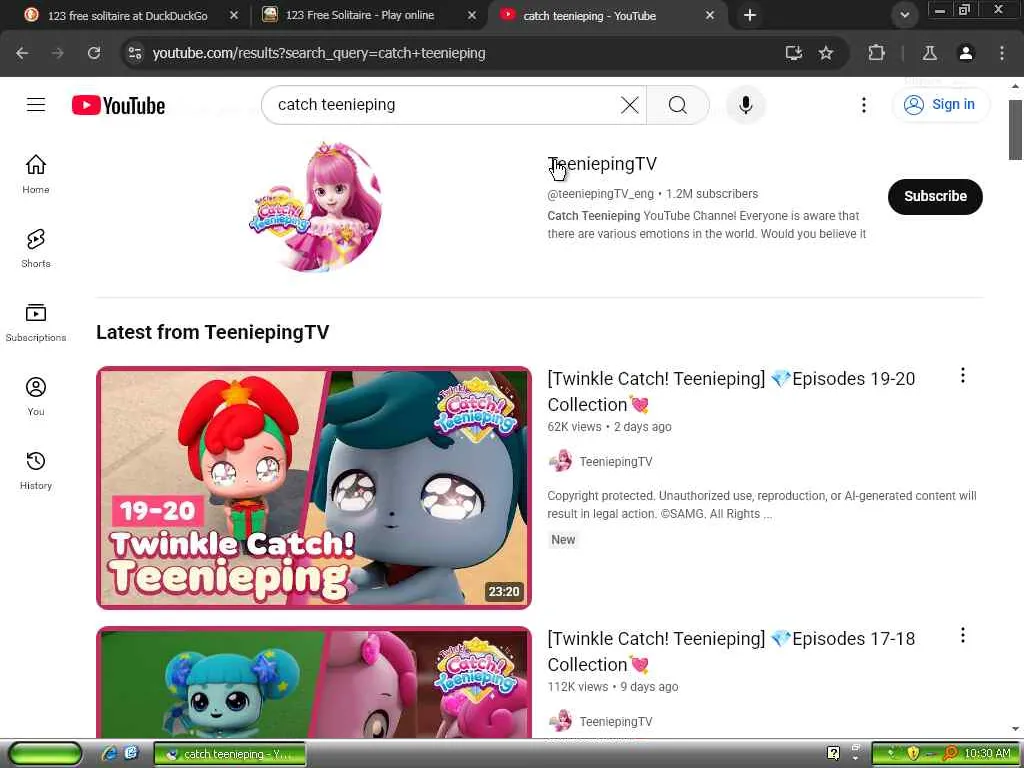Go back with browser back arrow

[x=22, y=53]
